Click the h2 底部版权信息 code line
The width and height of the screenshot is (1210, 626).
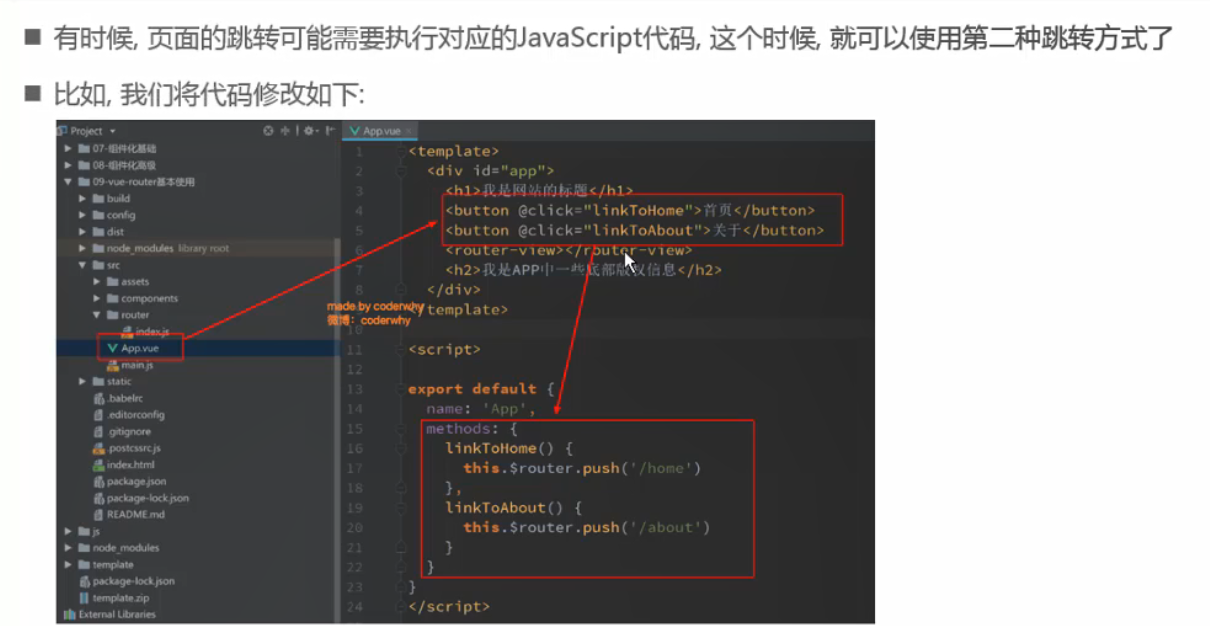(x=583, y=270)
